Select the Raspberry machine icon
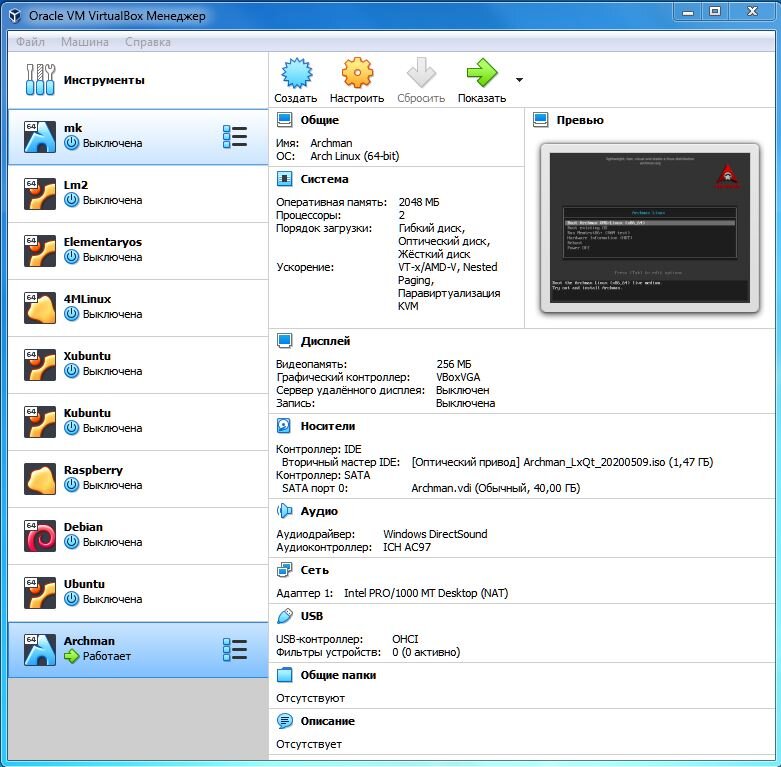Image resolution: width=781 pixels, height=767 pixels. coord(40,479)
